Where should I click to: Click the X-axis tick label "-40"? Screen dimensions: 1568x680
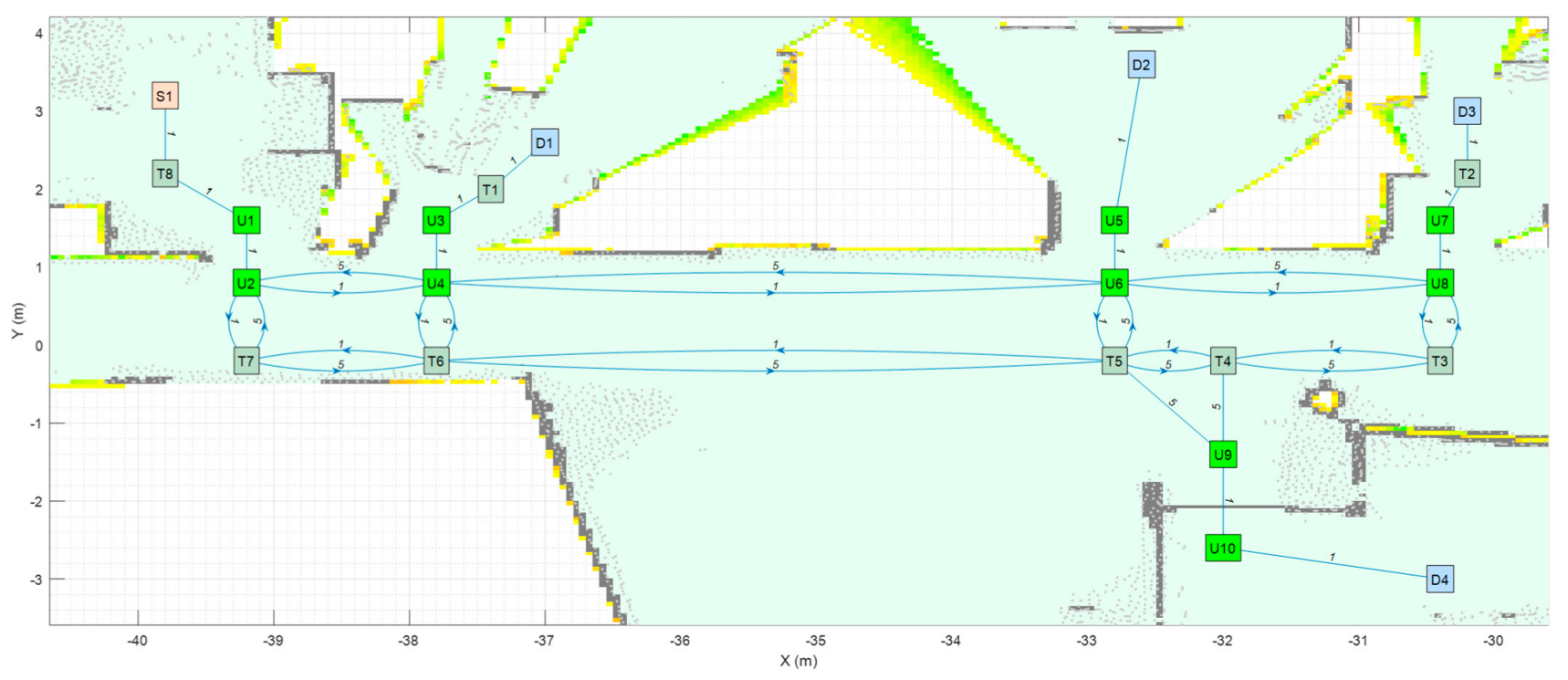point(137,641)
